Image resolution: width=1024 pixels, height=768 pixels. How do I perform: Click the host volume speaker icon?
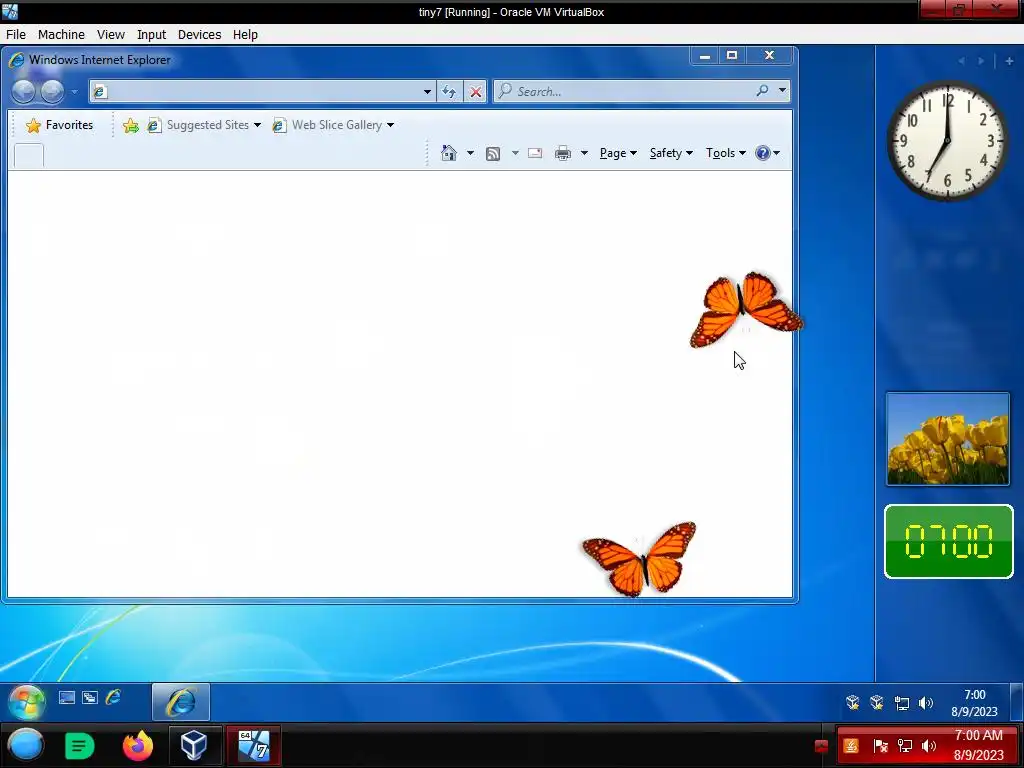(929, 746)
